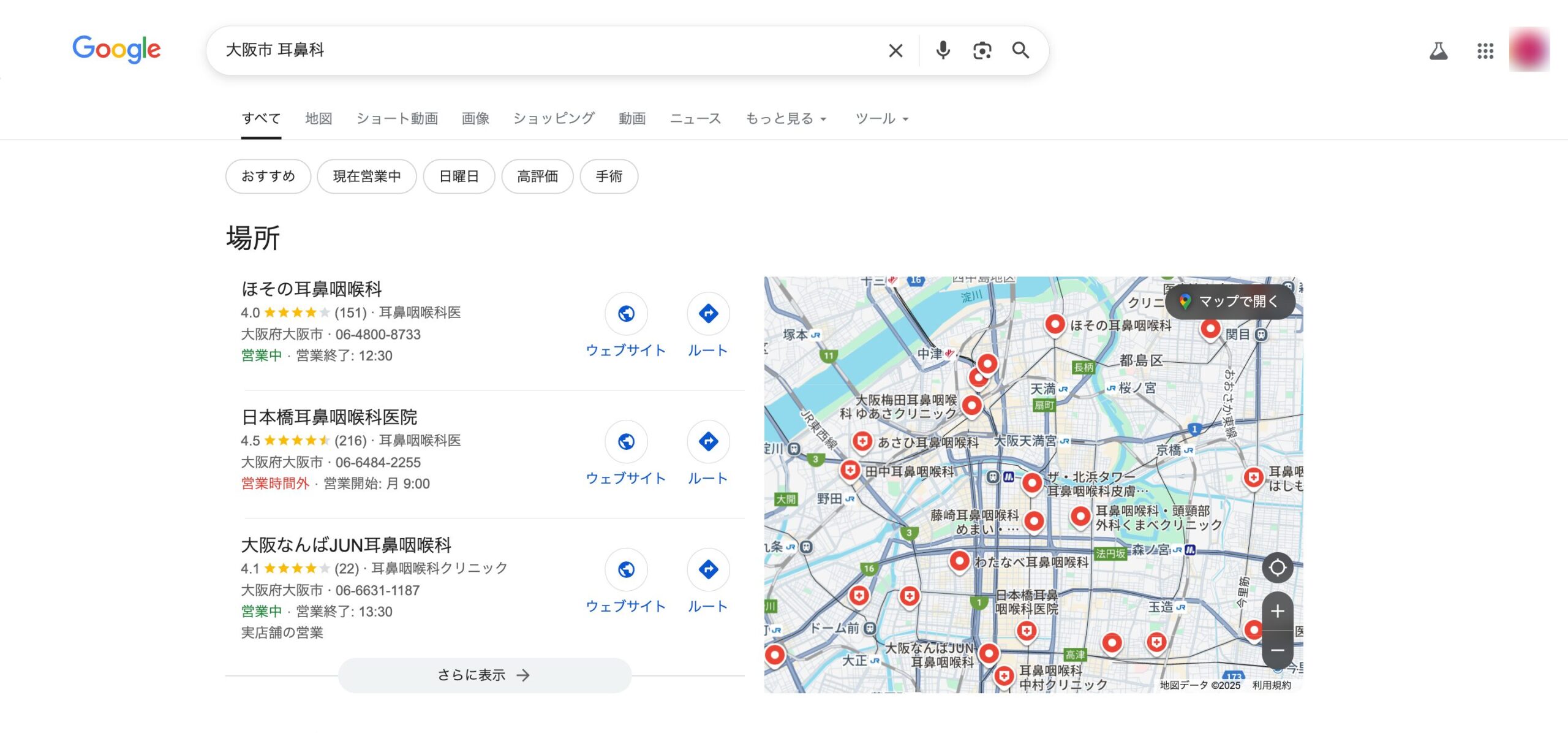Zoom in on the map
The image size is (1568, 733).
pyautogui.click(x=1277, y=611)
